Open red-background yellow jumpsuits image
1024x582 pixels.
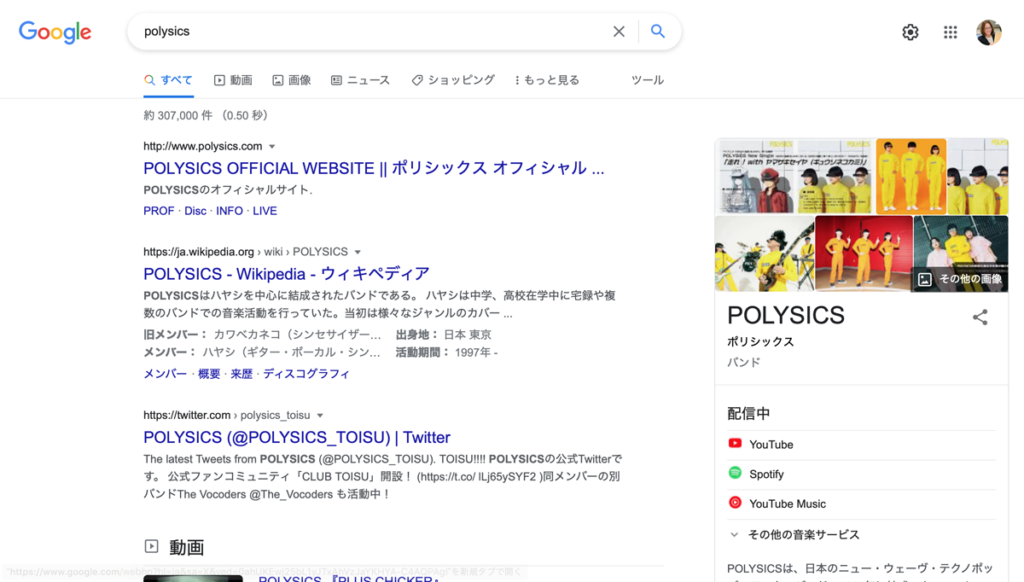(863, 253)
